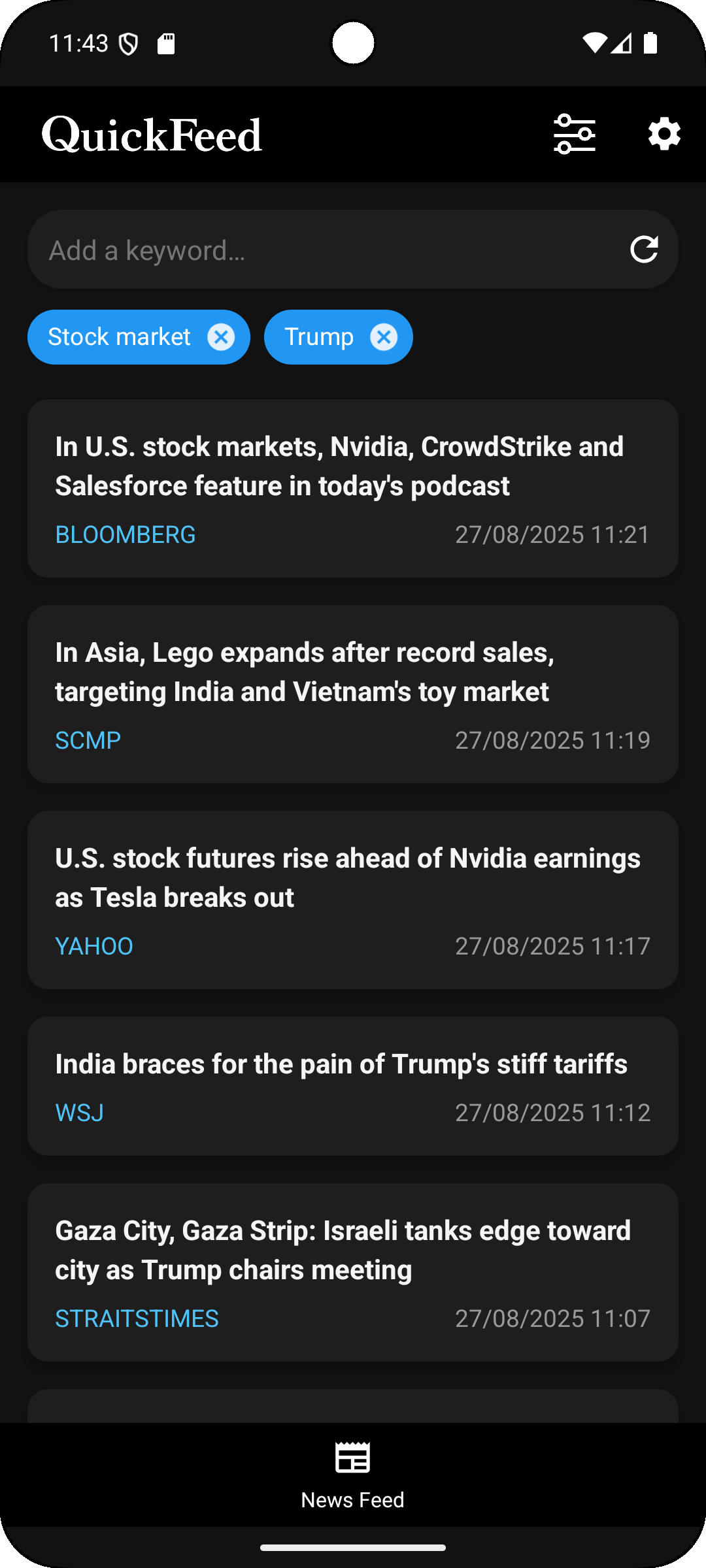Tap the QuickFeed app title
Image resolution: width=706 pixels, height=1568 pixels.
[152, 135]
